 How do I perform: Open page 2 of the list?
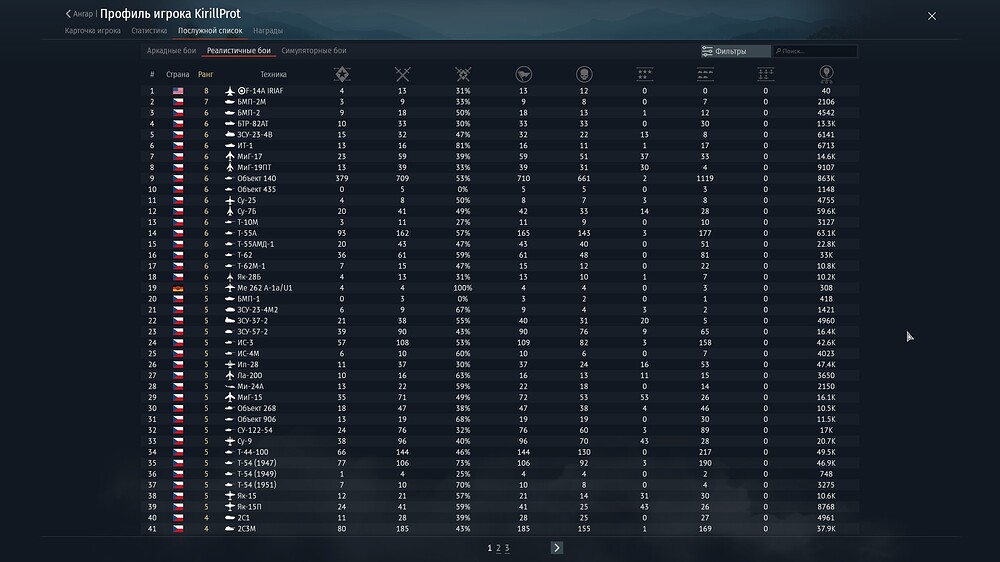tap(498, 548)
